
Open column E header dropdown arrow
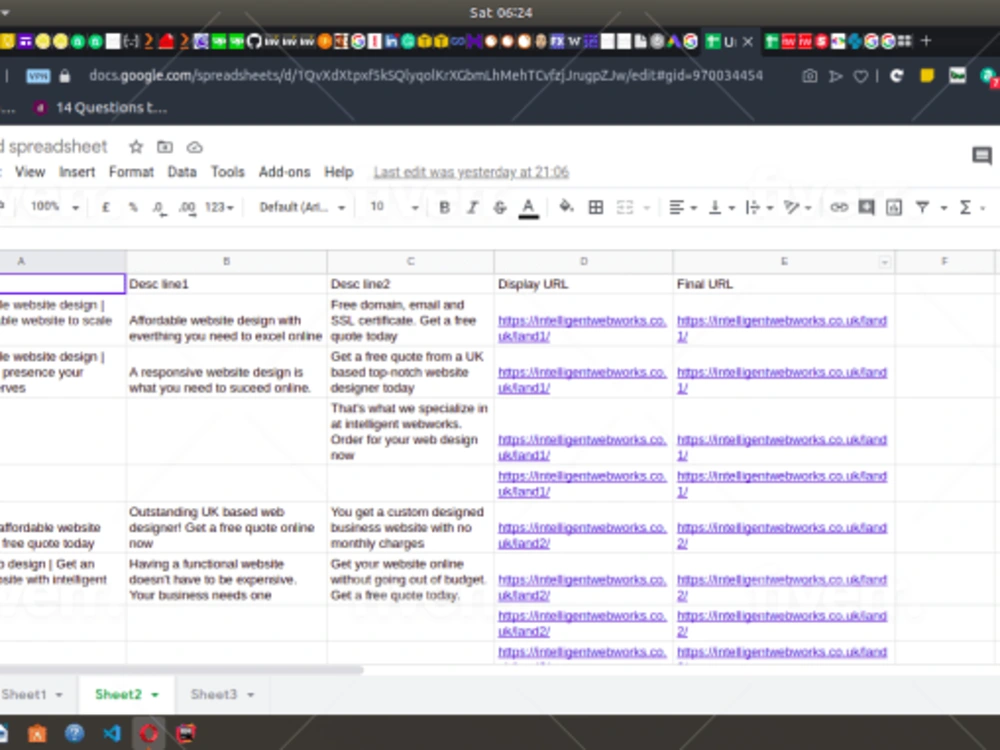pos(885,262)
